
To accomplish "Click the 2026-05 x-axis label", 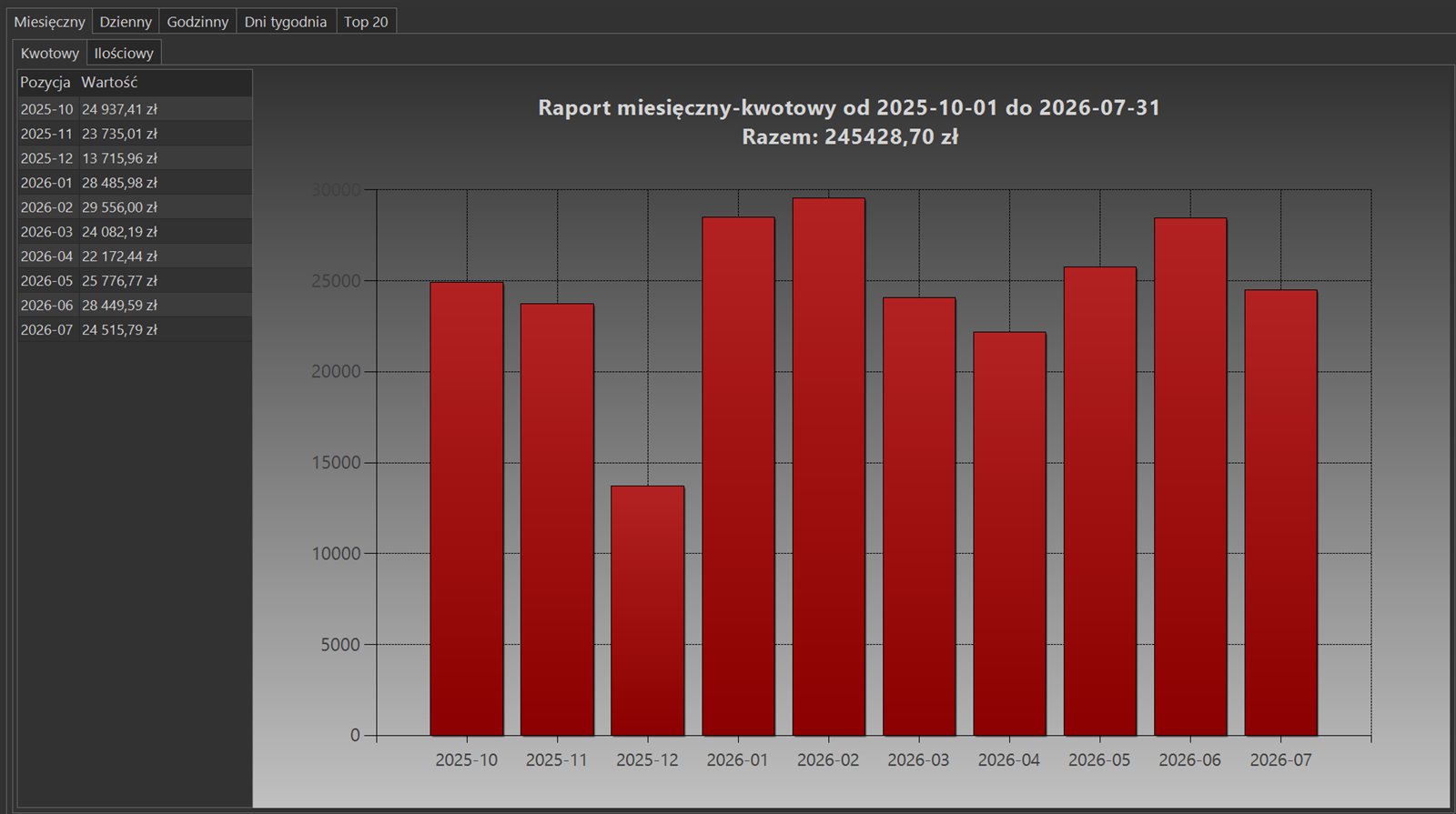I will point(1100,760).
